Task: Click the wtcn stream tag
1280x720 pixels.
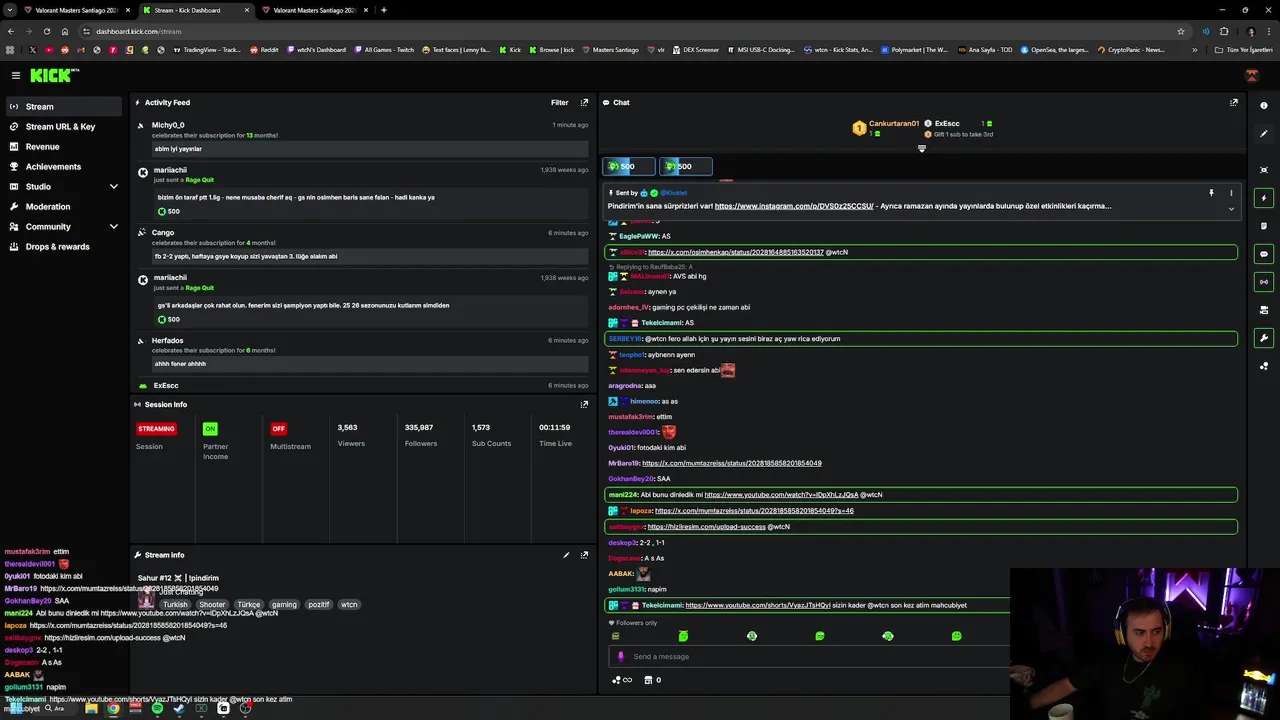Action: (x=349, y=604)
